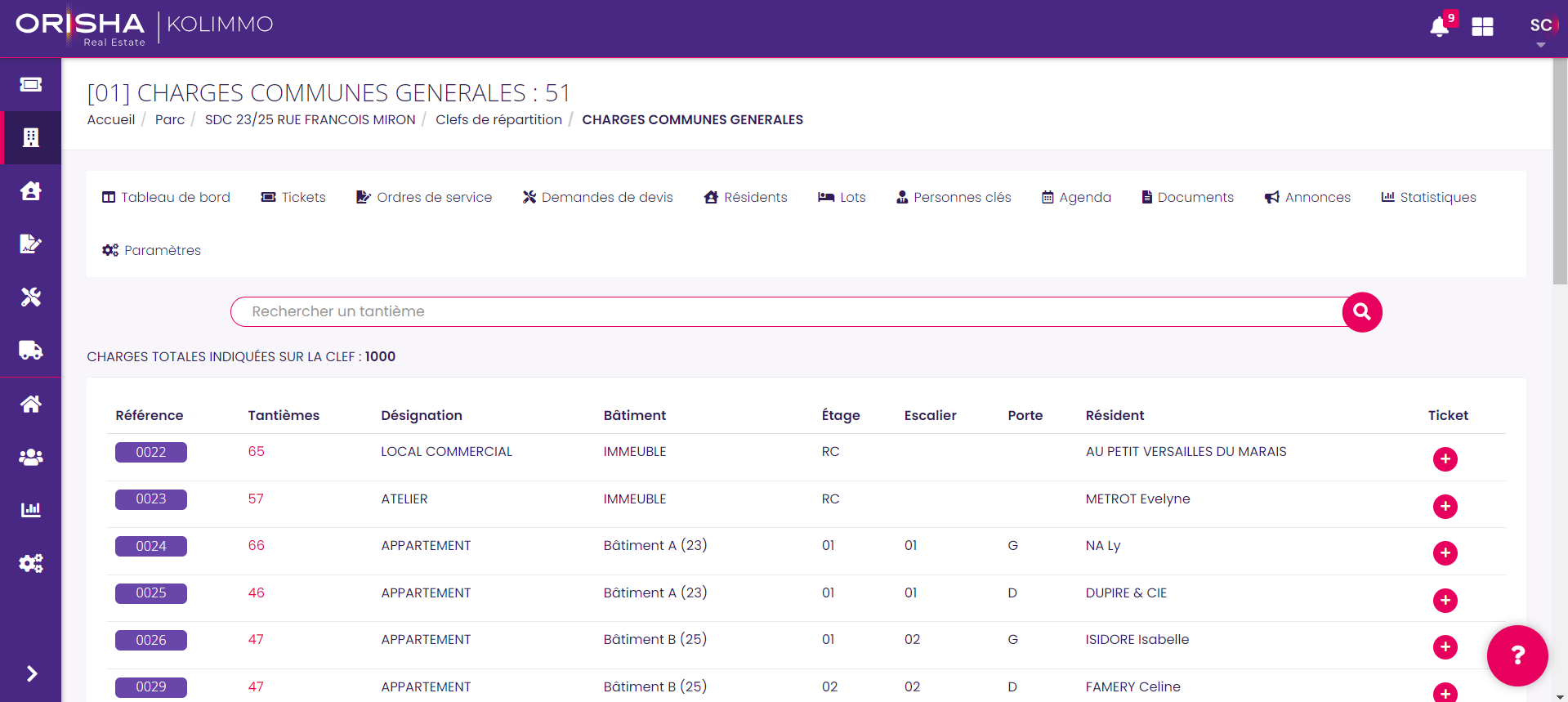Click the ticket icon in left sidebar
This screenshot has height=702, width=1568.
31,84
